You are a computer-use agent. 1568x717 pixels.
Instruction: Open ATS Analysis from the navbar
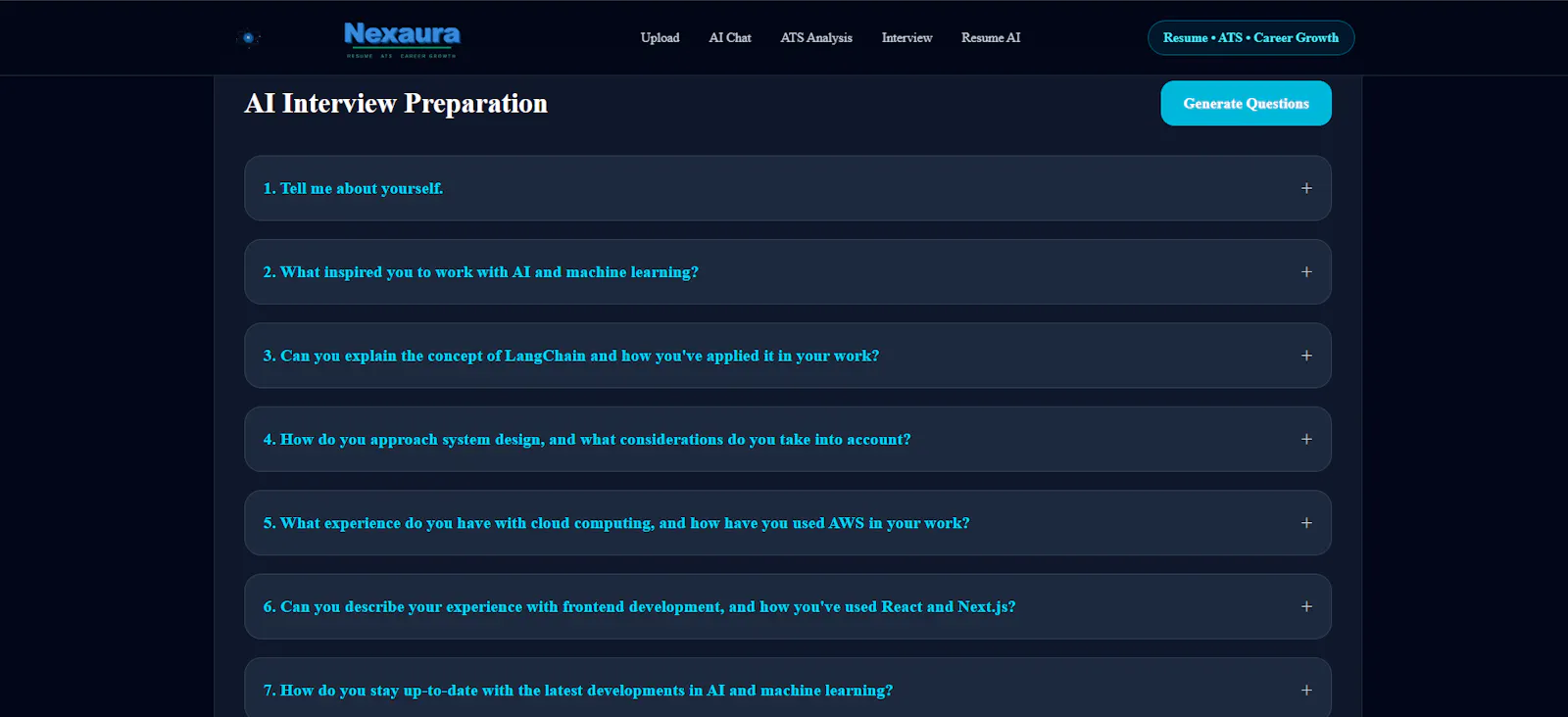click(x=816, y=38)
